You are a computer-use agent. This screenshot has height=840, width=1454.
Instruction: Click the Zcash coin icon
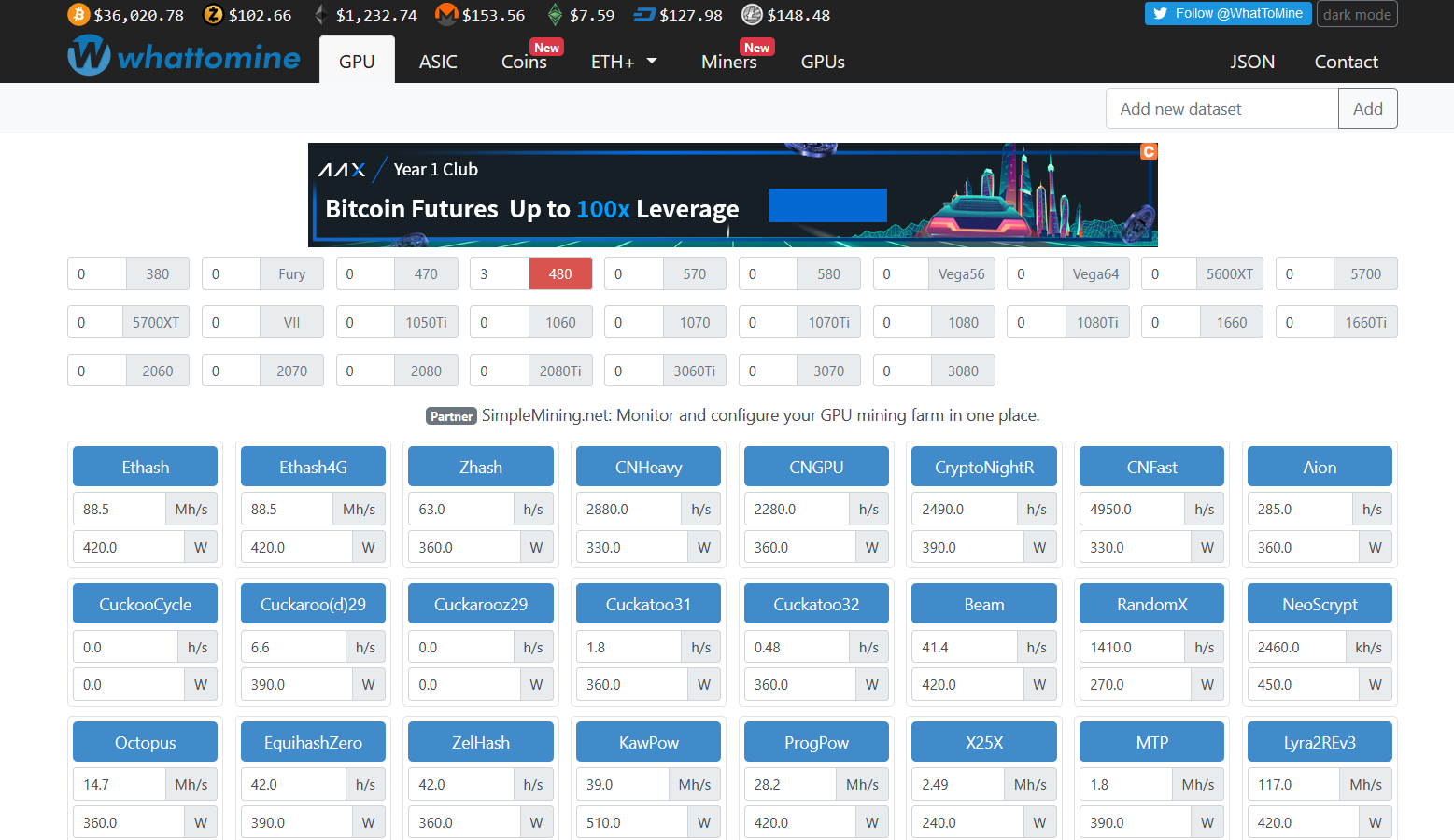[214, 15]
